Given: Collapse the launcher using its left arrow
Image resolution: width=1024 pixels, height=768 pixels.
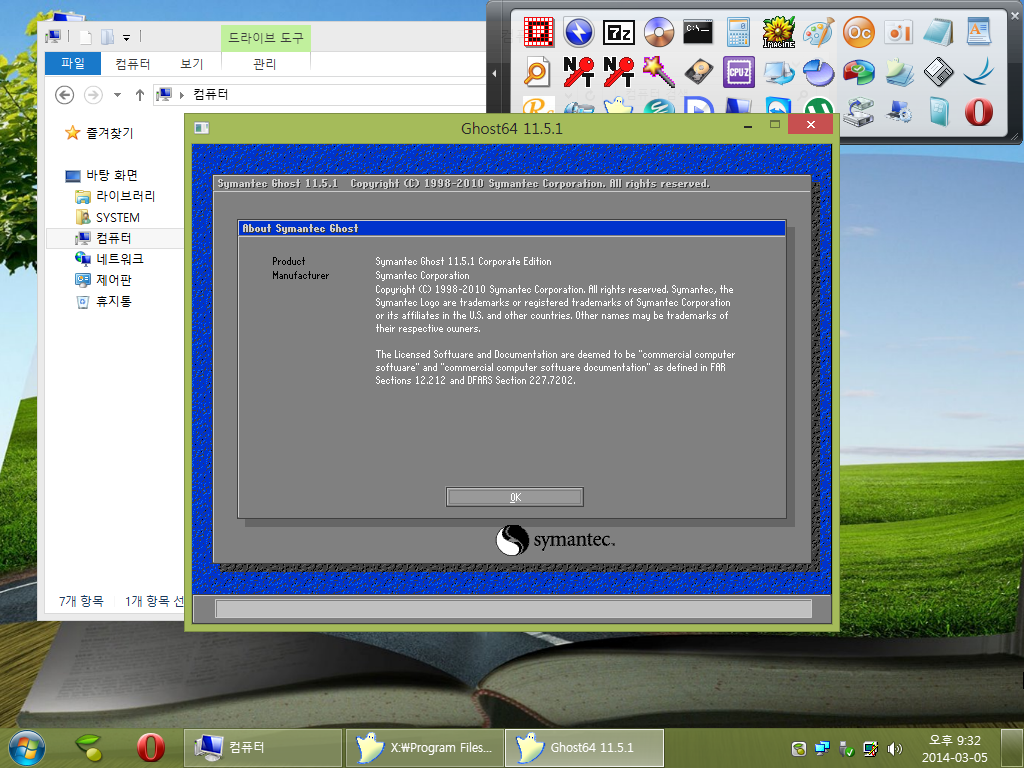Looking at the screenshot, I should coord(494,73).
